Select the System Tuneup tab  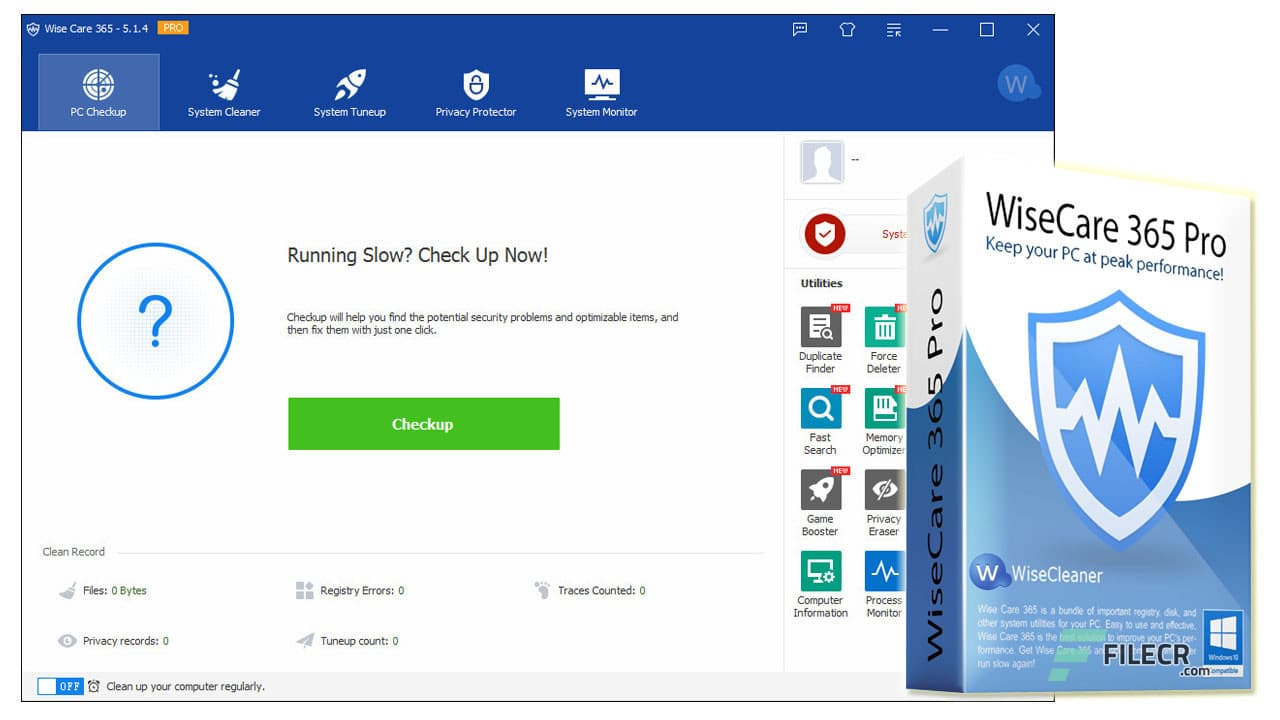[x=349, y=91]
